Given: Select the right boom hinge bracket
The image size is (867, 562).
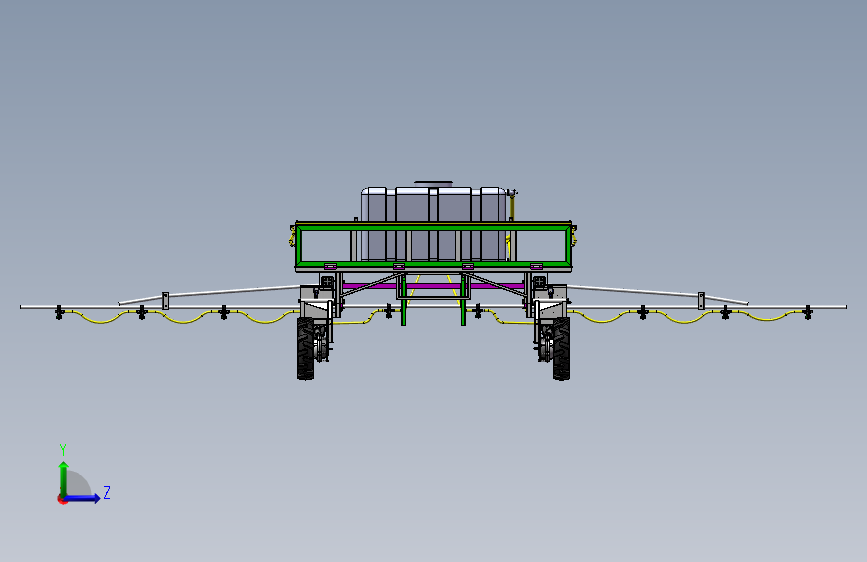Looking at the screenshot, I should tap(701, 301).
